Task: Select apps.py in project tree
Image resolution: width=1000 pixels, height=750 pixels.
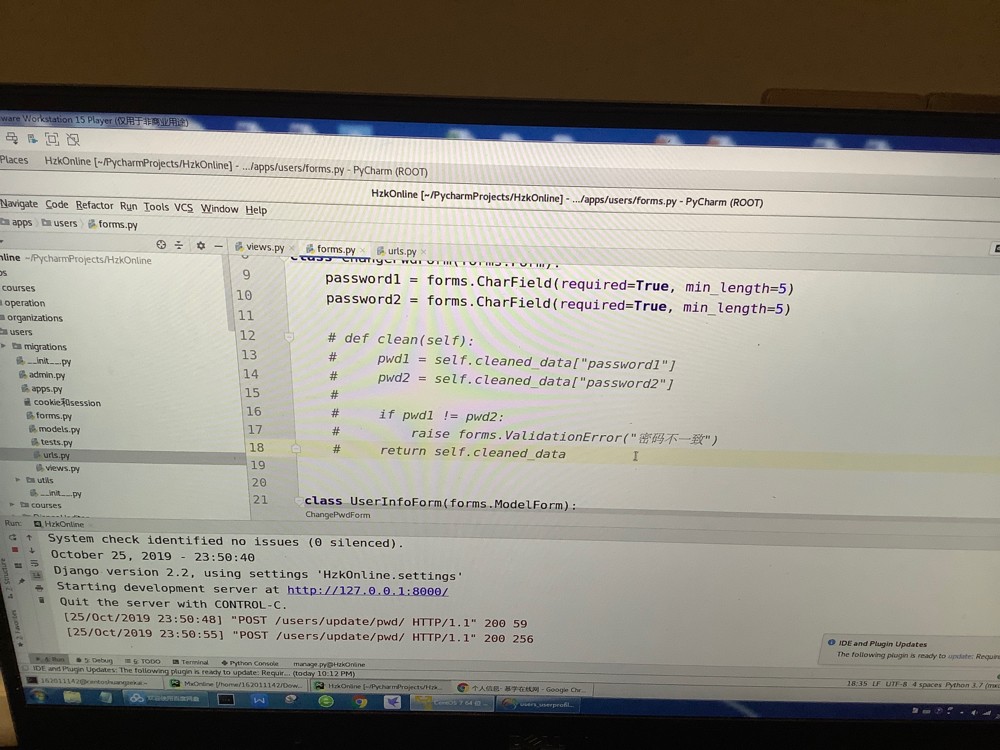Action: click(42, 388)
